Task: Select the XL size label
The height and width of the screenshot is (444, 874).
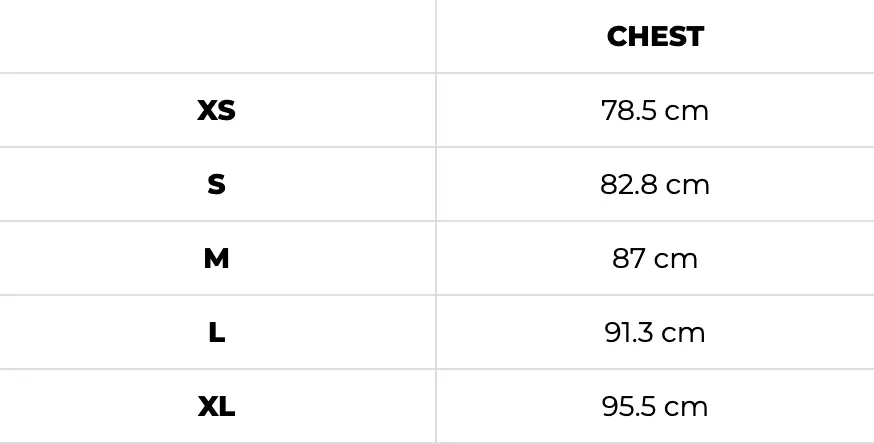Action: tap(217, 407)
